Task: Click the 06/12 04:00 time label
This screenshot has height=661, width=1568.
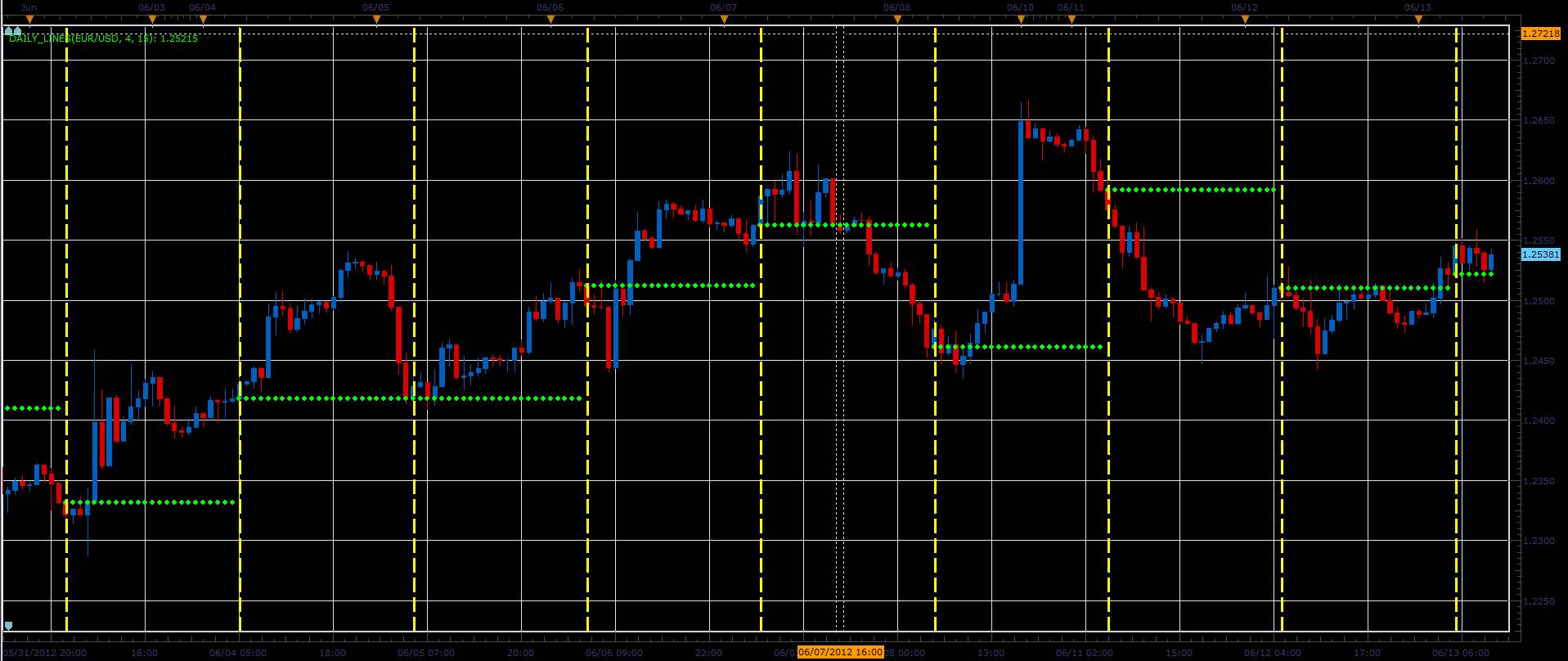Action: pyautogui.click(x=1273, y=653)
